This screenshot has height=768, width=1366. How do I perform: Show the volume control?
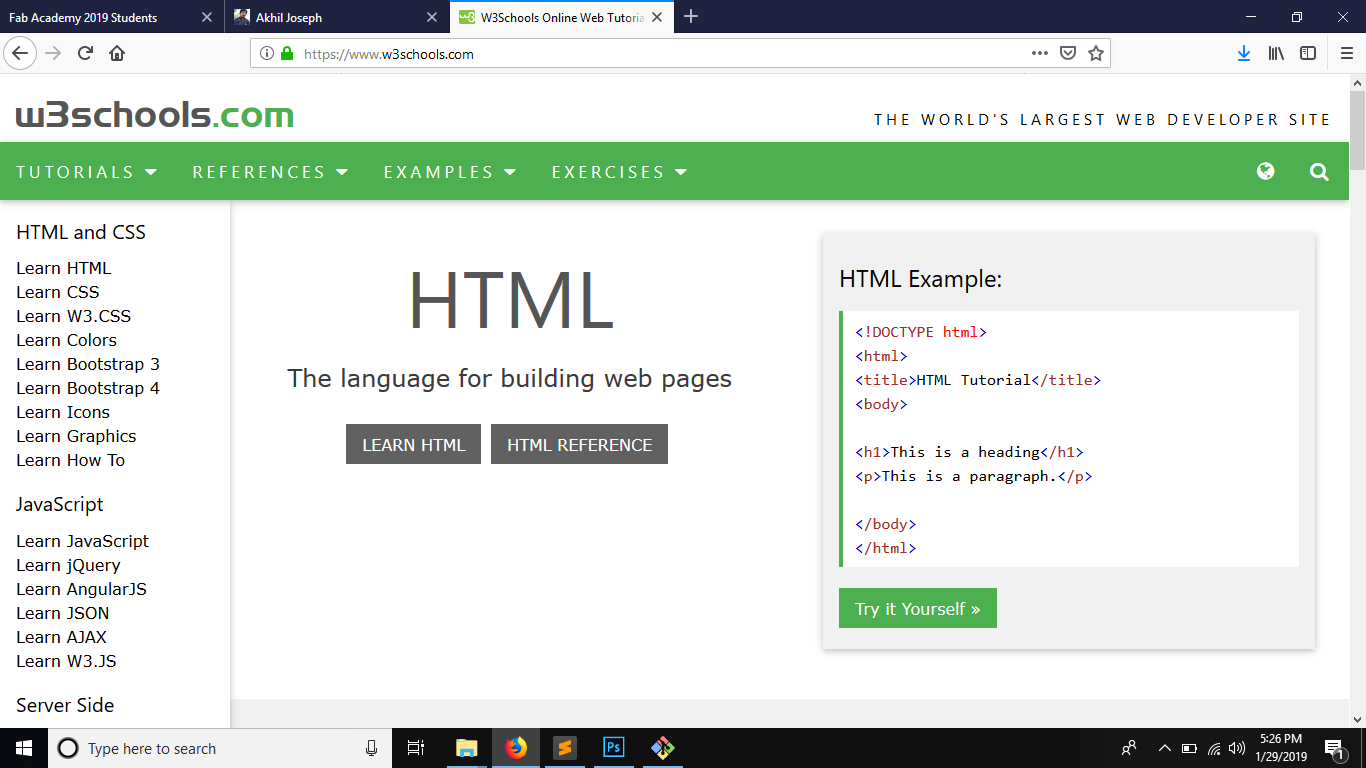1237,748
